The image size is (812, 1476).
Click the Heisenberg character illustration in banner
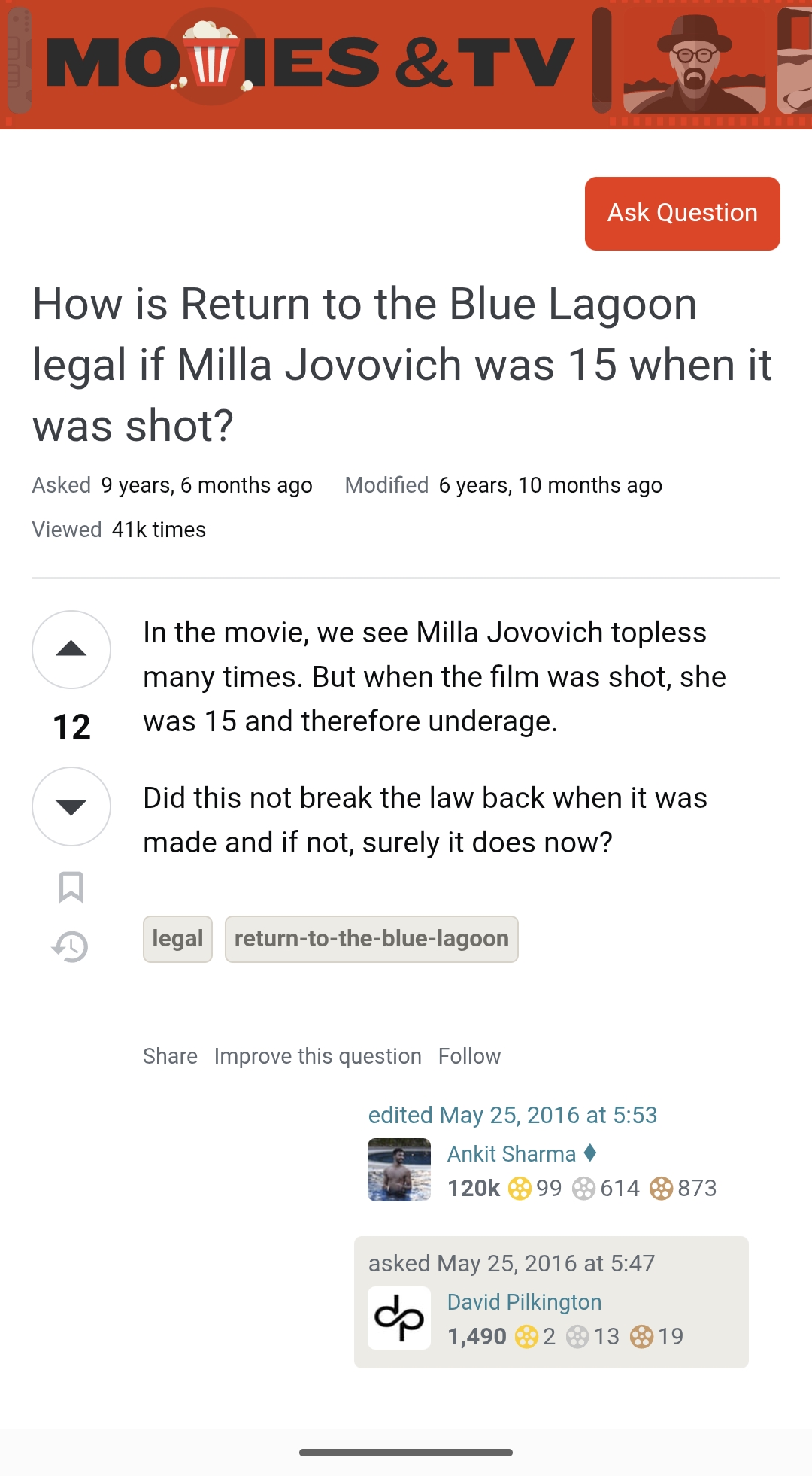point(694,65)
